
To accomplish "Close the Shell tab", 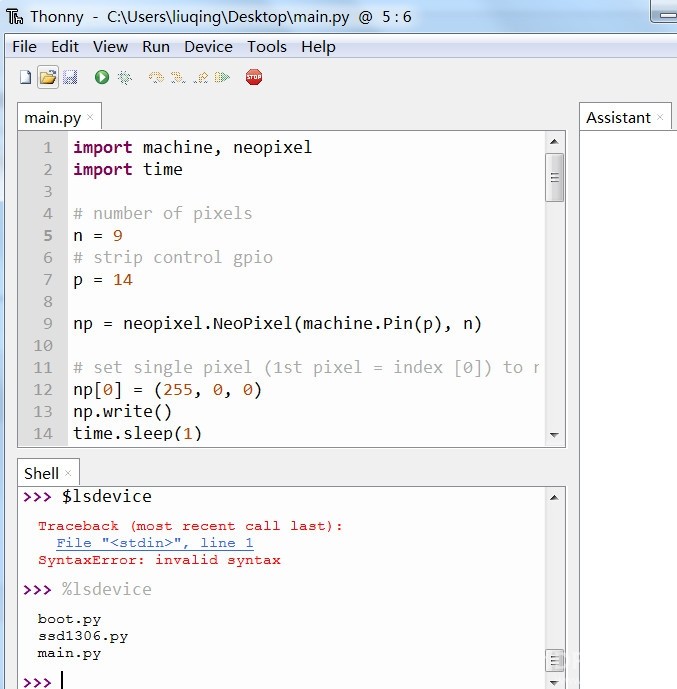I will [x=68, y=473].
